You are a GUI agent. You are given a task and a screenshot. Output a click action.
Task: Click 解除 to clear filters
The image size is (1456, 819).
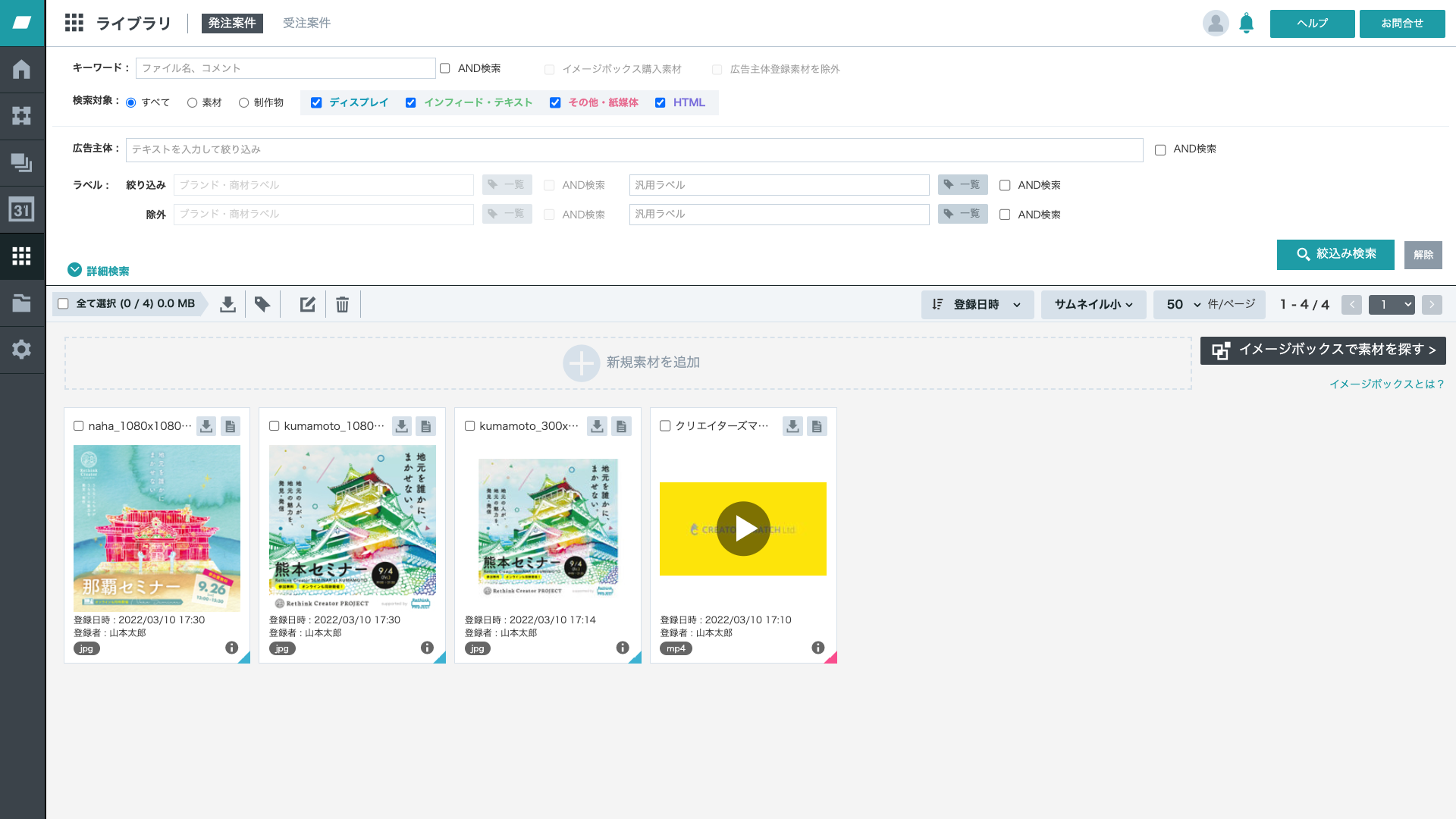click(x=1423, y=255)
